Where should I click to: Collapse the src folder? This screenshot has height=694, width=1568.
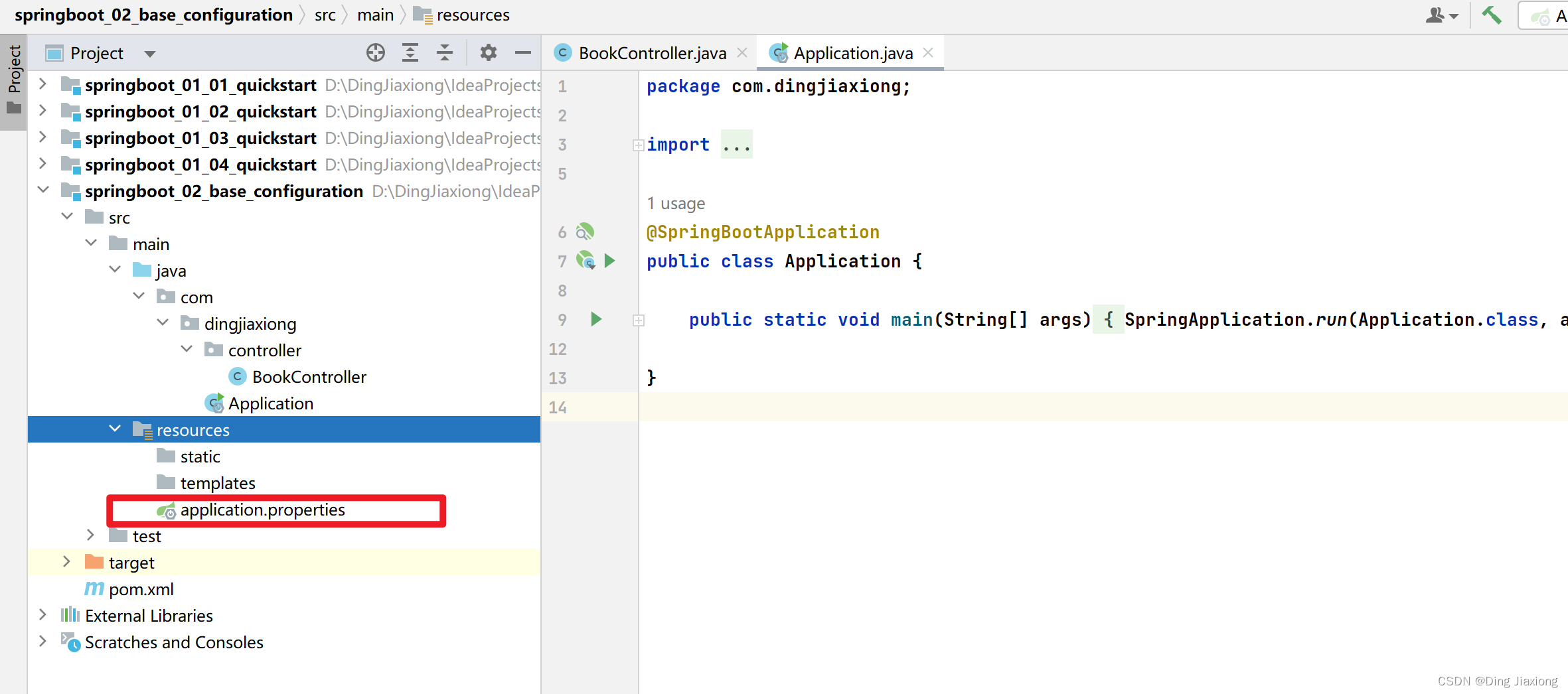tap(67, 216)
